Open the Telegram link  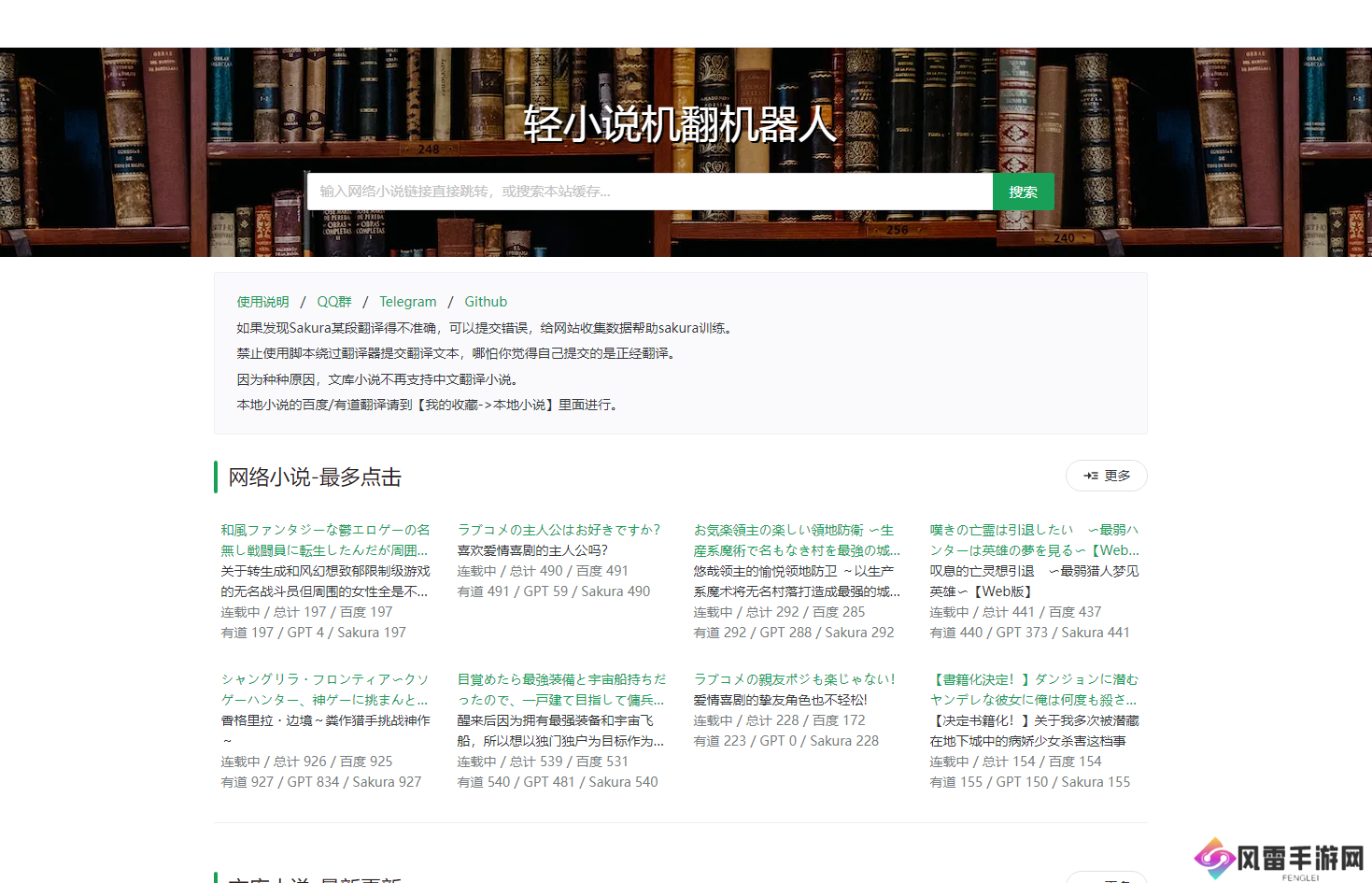407,302
